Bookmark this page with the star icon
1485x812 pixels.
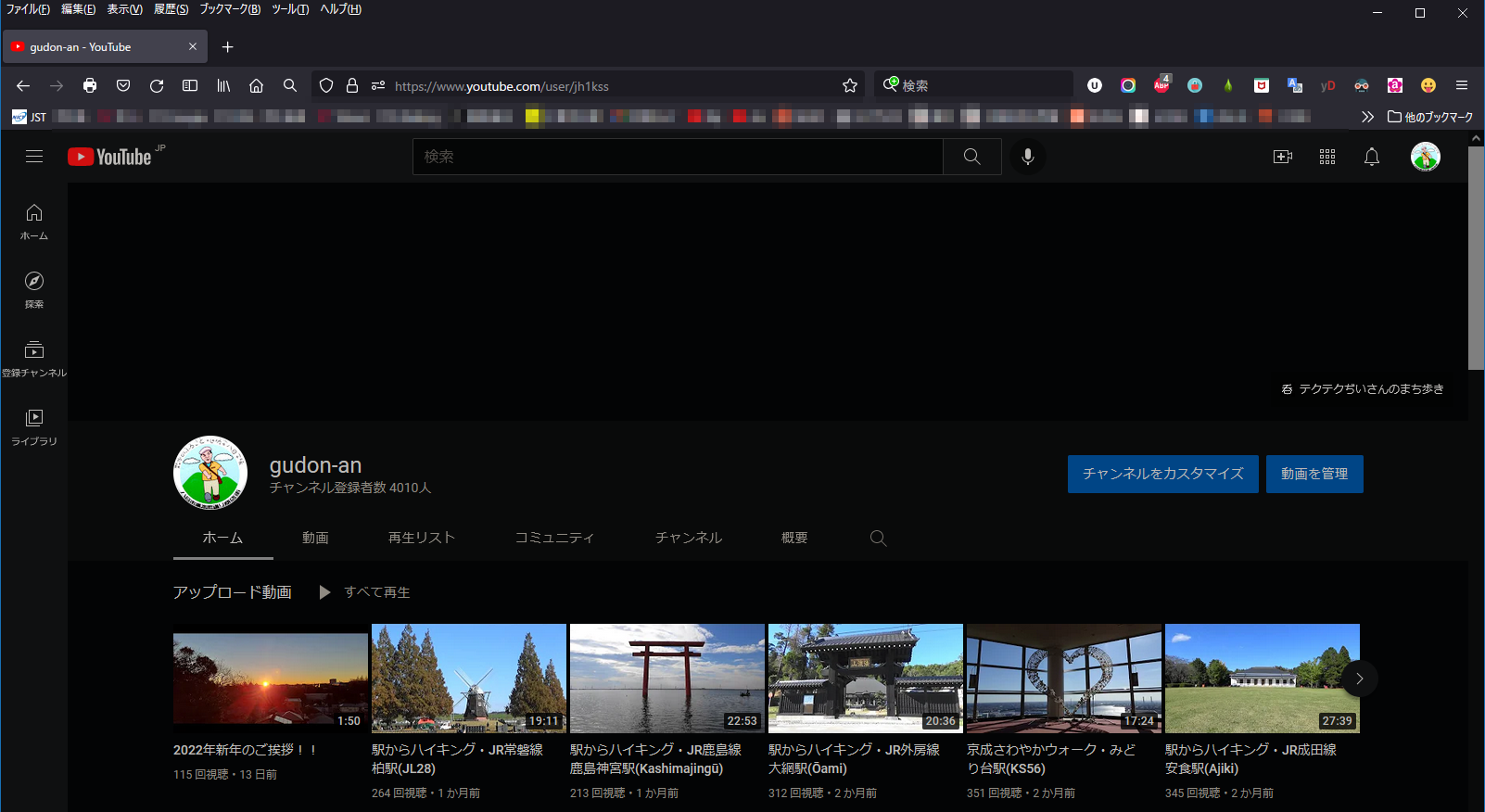tap(849, 85)
